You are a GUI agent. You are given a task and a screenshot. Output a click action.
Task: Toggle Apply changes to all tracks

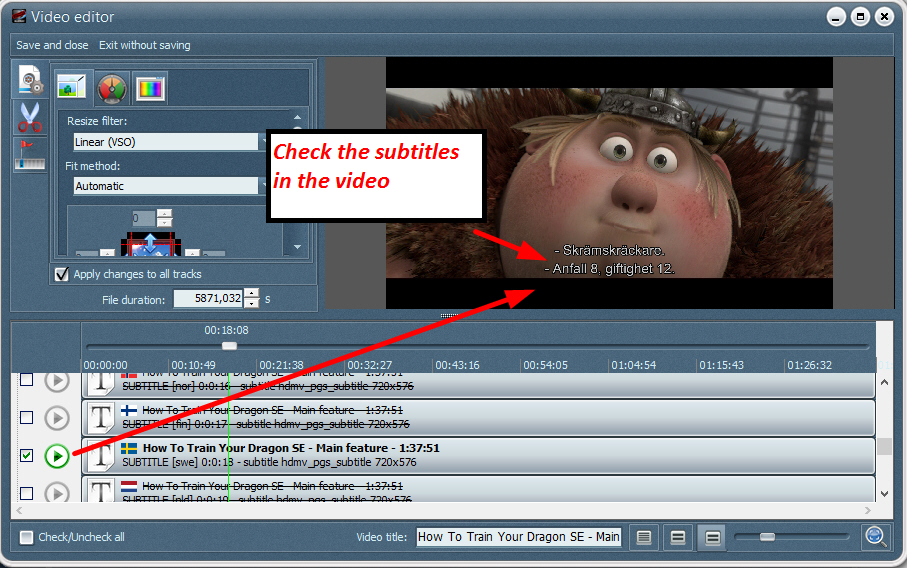coord(62,274)
